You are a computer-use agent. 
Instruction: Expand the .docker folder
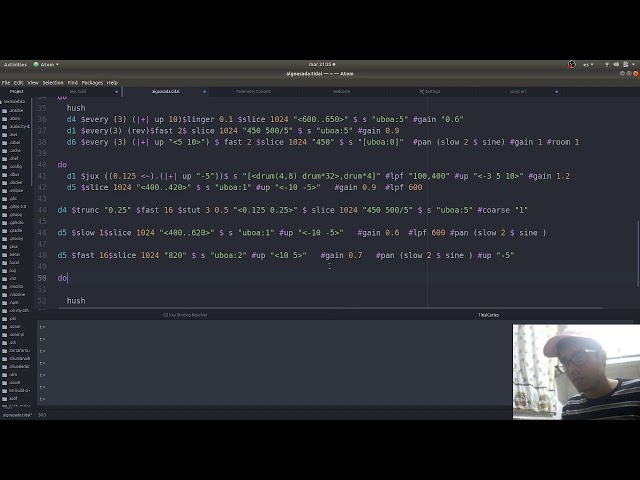tap(16, 182)
